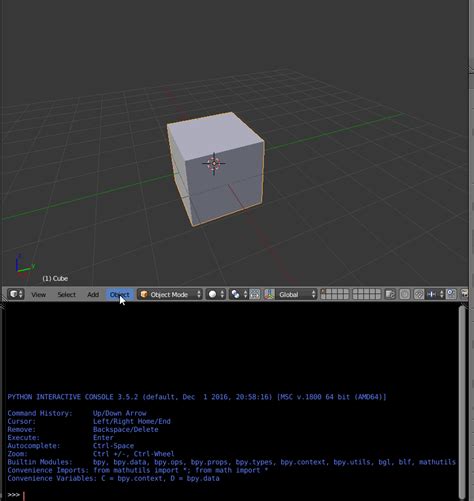Expand the Object Mode dropdown
The width and height of the screenshot is (474, 501).
[170, 294]
